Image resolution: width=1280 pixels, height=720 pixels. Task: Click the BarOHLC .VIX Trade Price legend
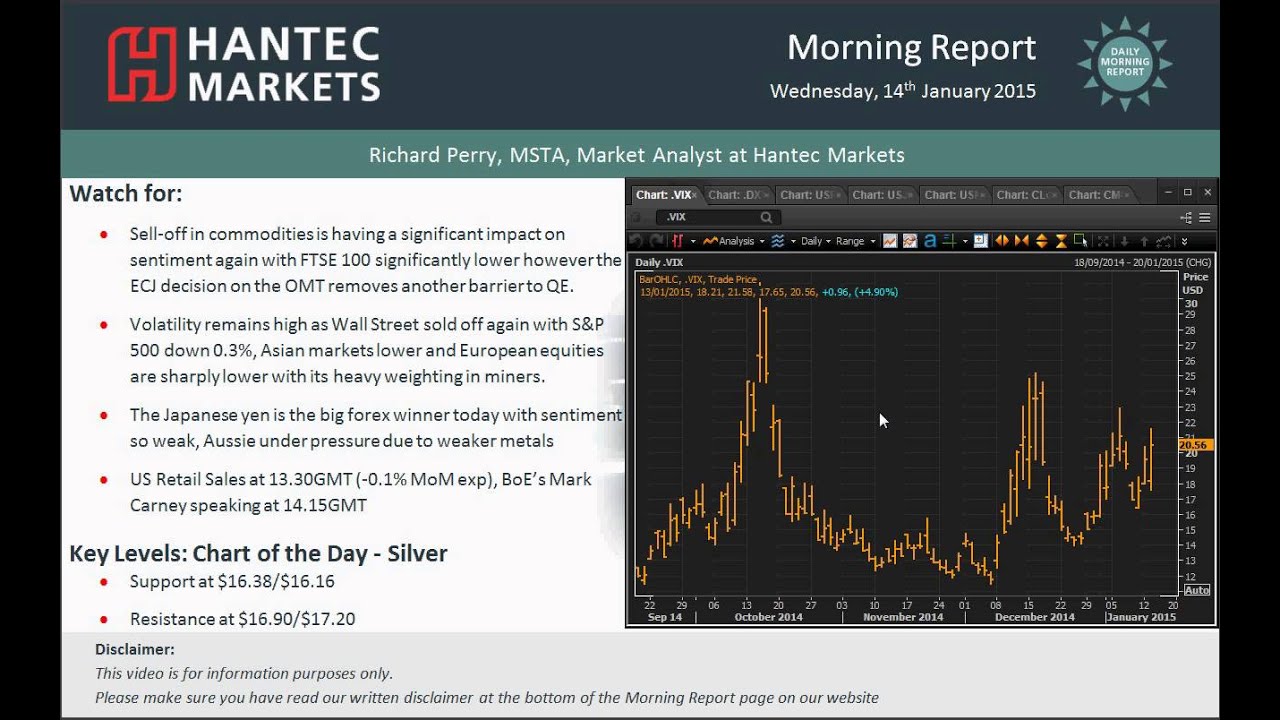[x=698, y=280]
